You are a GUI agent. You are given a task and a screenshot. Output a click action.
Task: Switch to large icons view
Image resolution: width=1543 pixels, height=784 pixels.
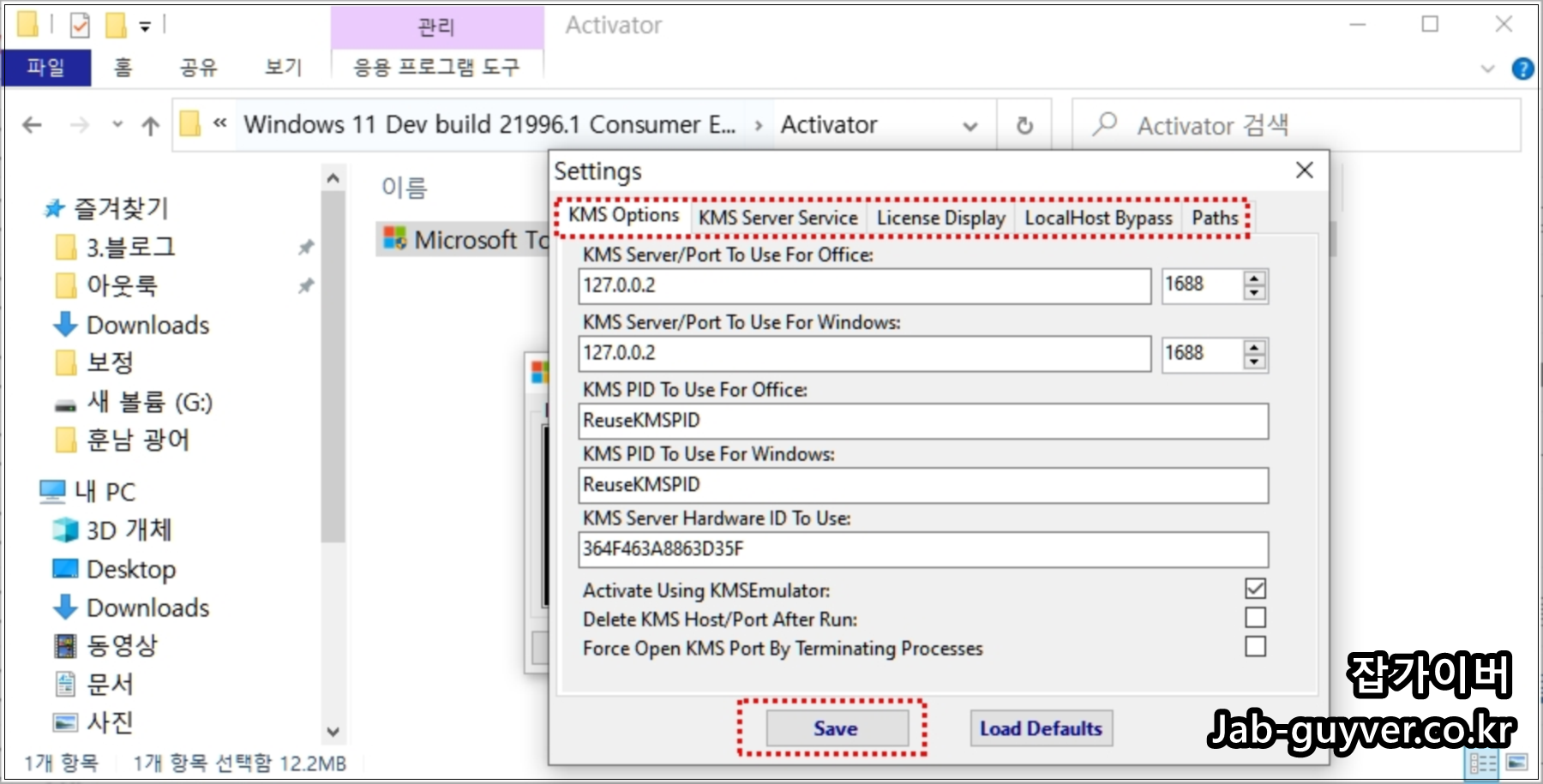point(1516,763)
